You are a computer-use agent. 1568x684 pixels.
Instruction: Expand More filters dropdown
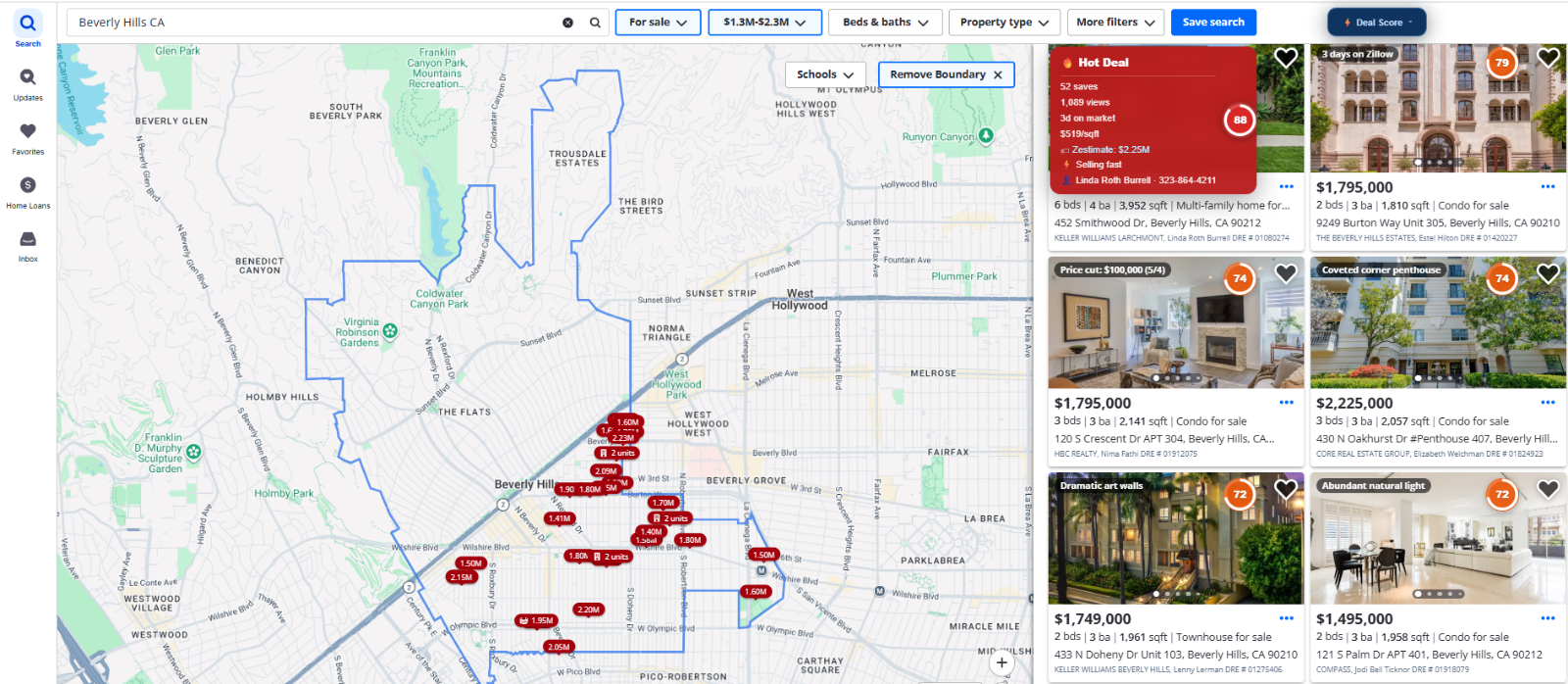click(1115, 23)
